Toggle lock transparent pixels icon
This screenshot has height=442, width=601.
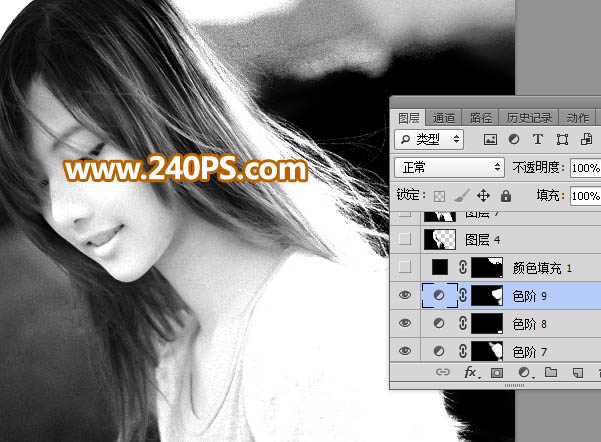click(x=439, y=196)
